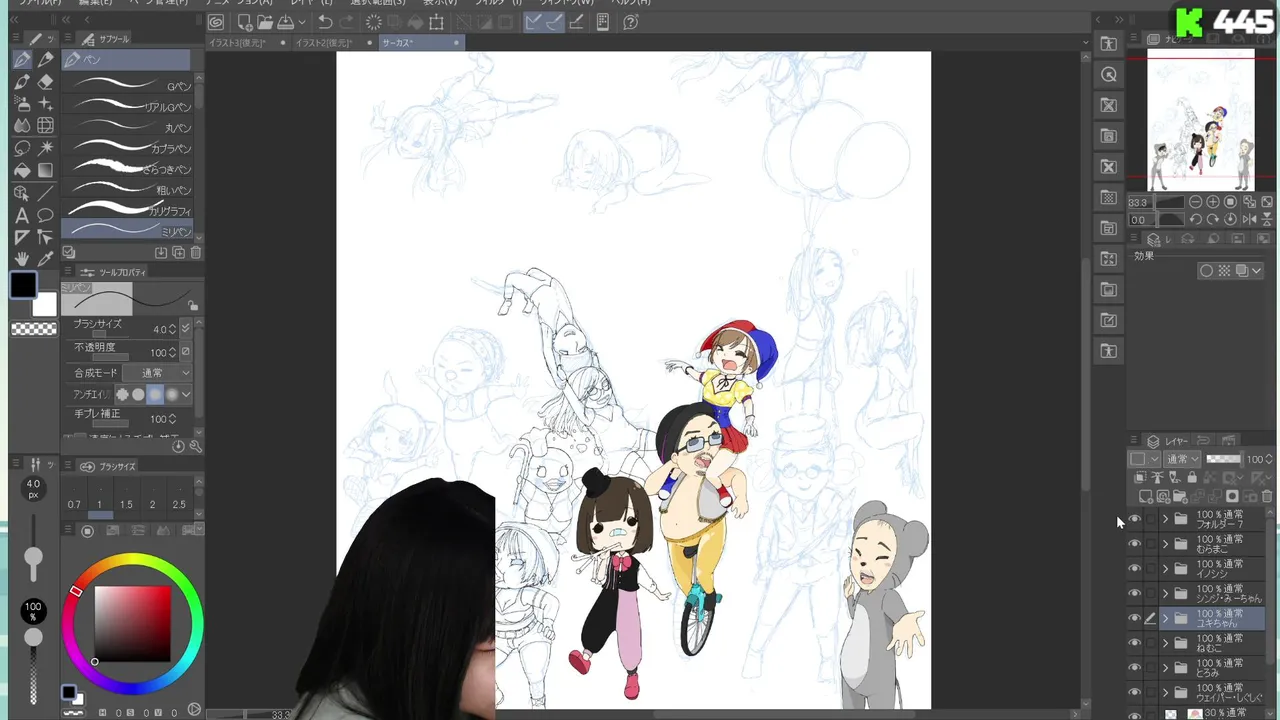
Task: Expand the フォルダー 7 layer folder
Action: point(1165,519)
